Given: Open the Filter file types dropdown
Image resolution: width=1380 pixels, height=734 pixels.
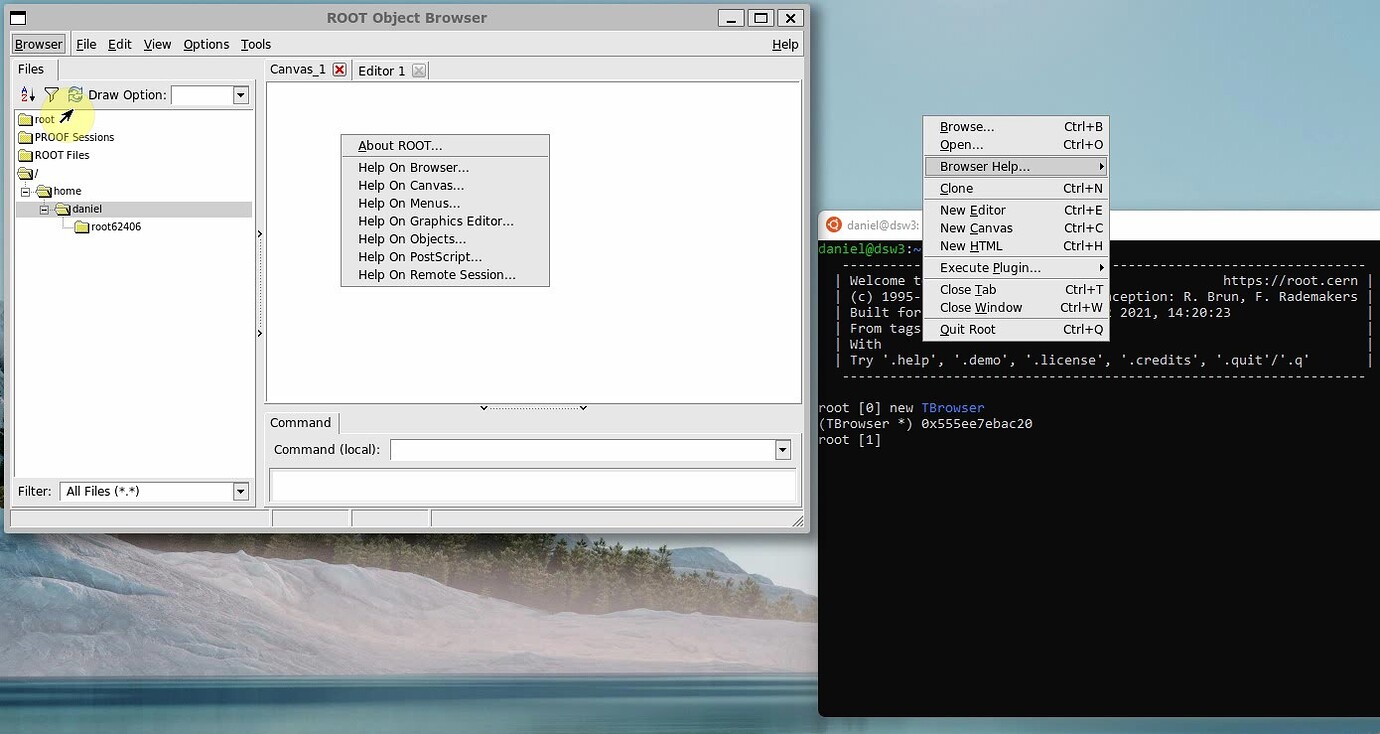Looking at the screenshot, I should 240,491.
